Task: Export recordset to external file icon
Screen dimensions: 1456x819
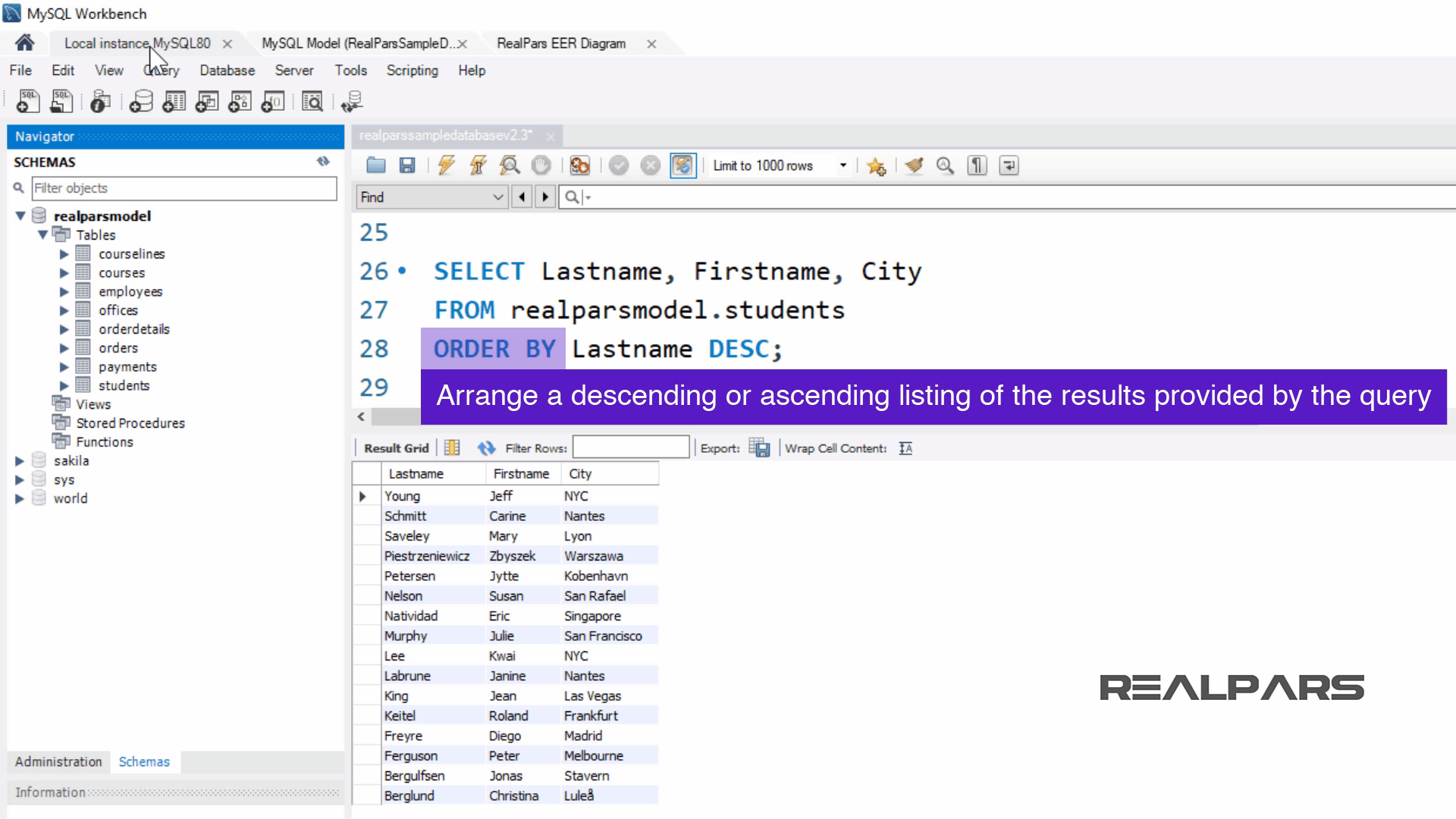Action: pos(759,448)
